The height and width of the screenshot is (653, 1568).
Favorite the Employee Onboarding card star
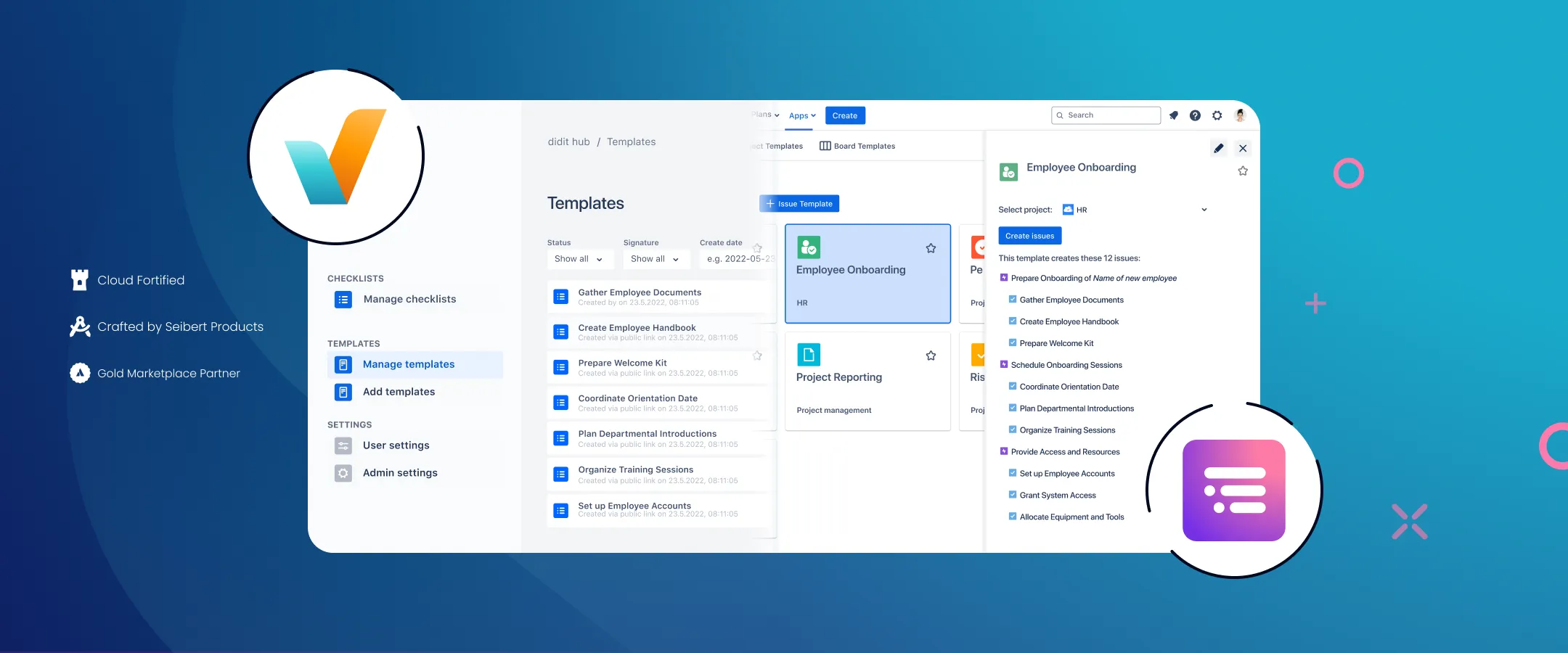coord(931,248)
